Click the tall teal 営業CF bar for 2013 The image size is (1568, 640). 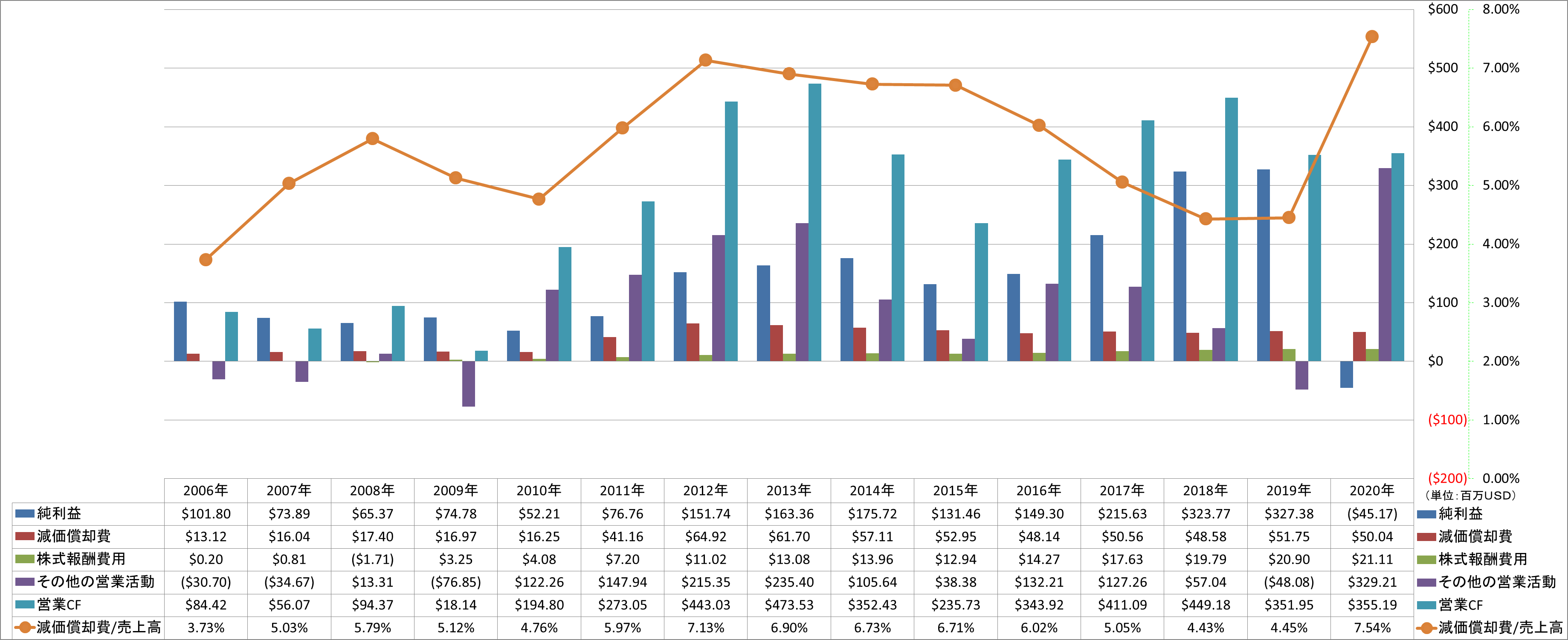(x=814, y=222)
